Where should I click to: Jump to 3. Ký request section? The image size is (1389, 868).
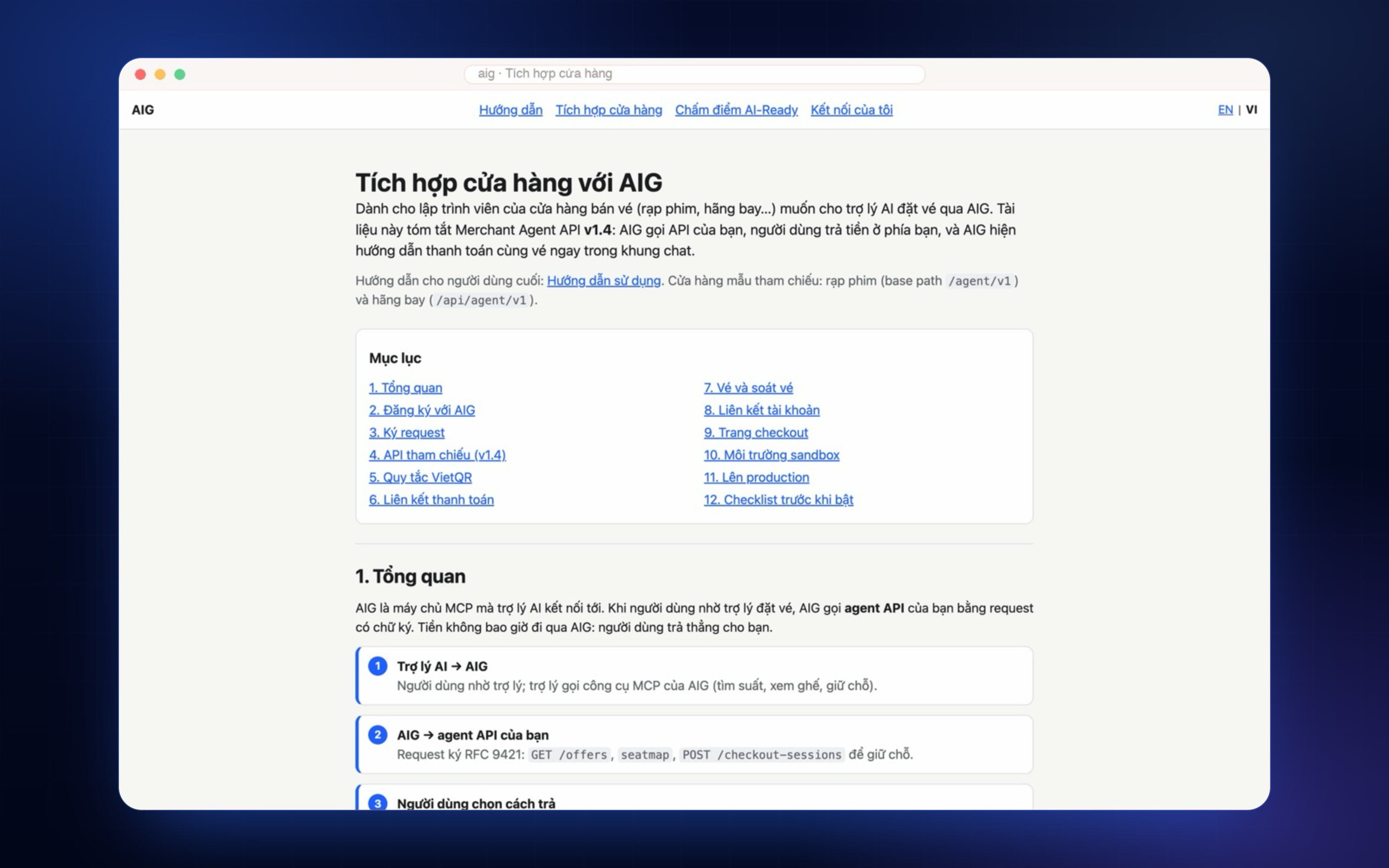pos(406,432)
